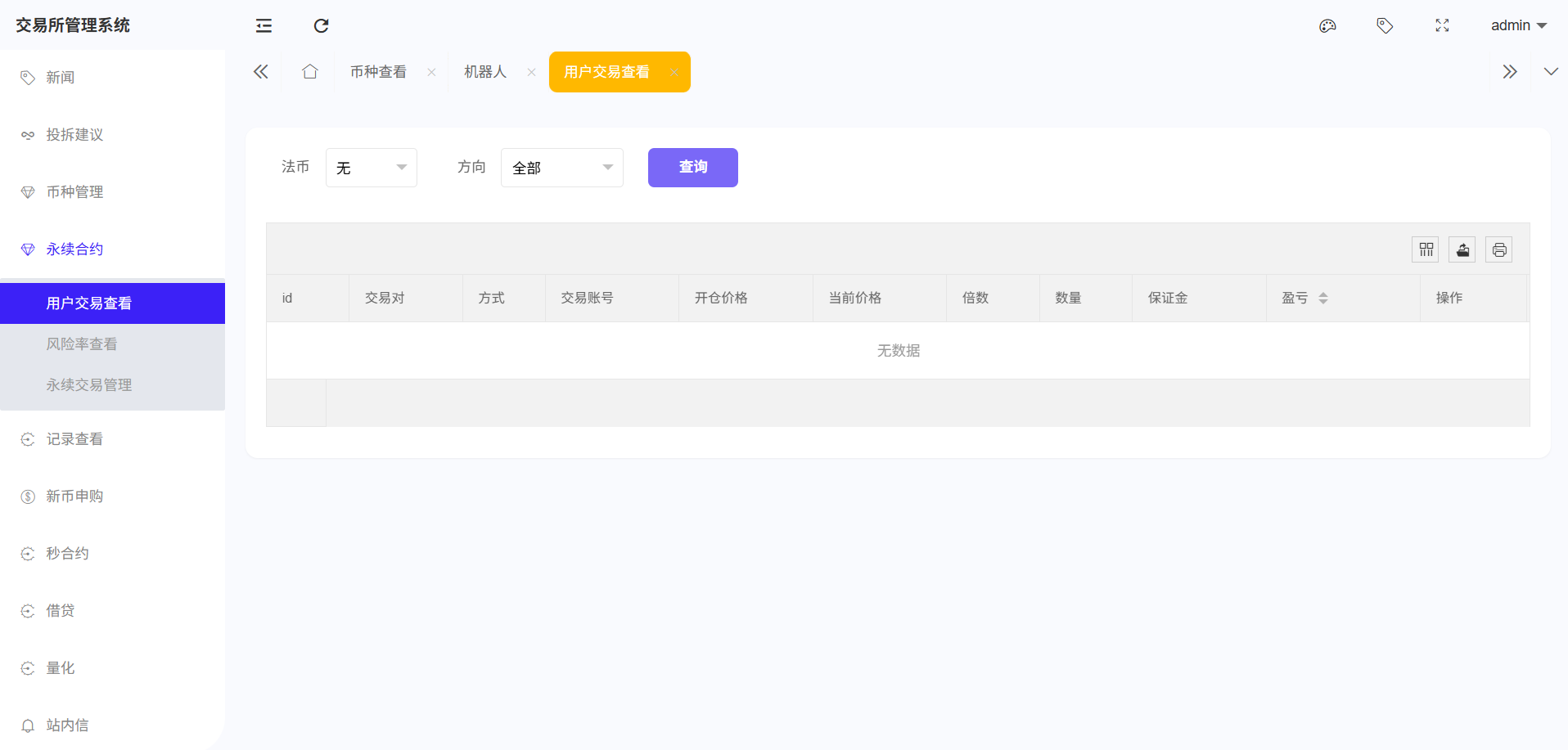Click the tag note icon in header
The image size is (1568, 750).
[1385, 25]
